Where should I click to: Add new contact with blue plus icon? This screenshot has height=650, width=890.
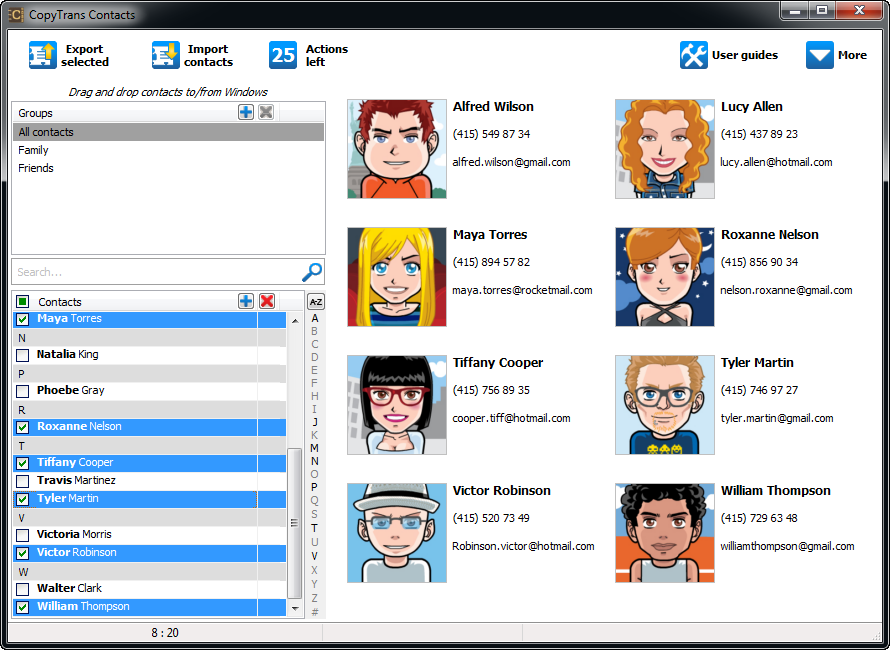(246, 301)
